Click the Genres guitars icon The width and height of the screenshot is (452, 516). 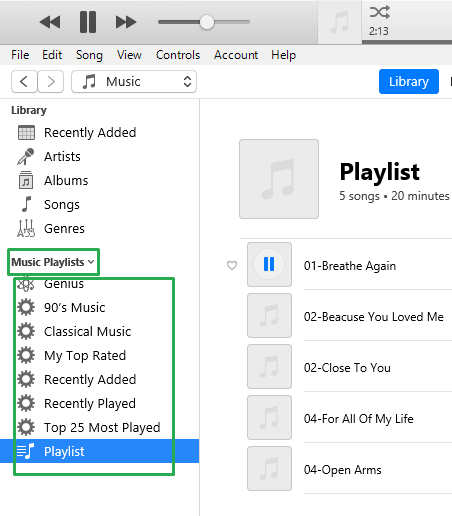coord(26,228)
